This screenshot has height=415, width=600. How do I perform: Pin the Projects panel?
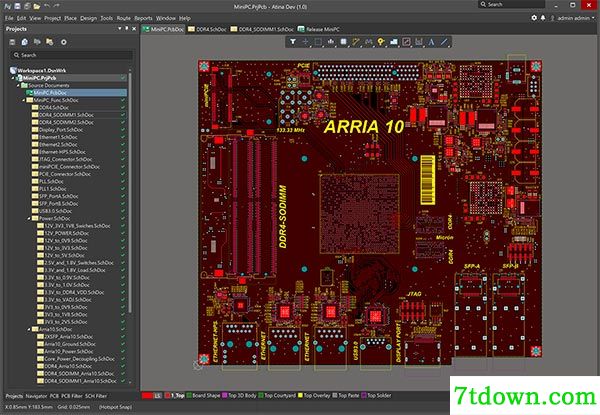[127, 29]
